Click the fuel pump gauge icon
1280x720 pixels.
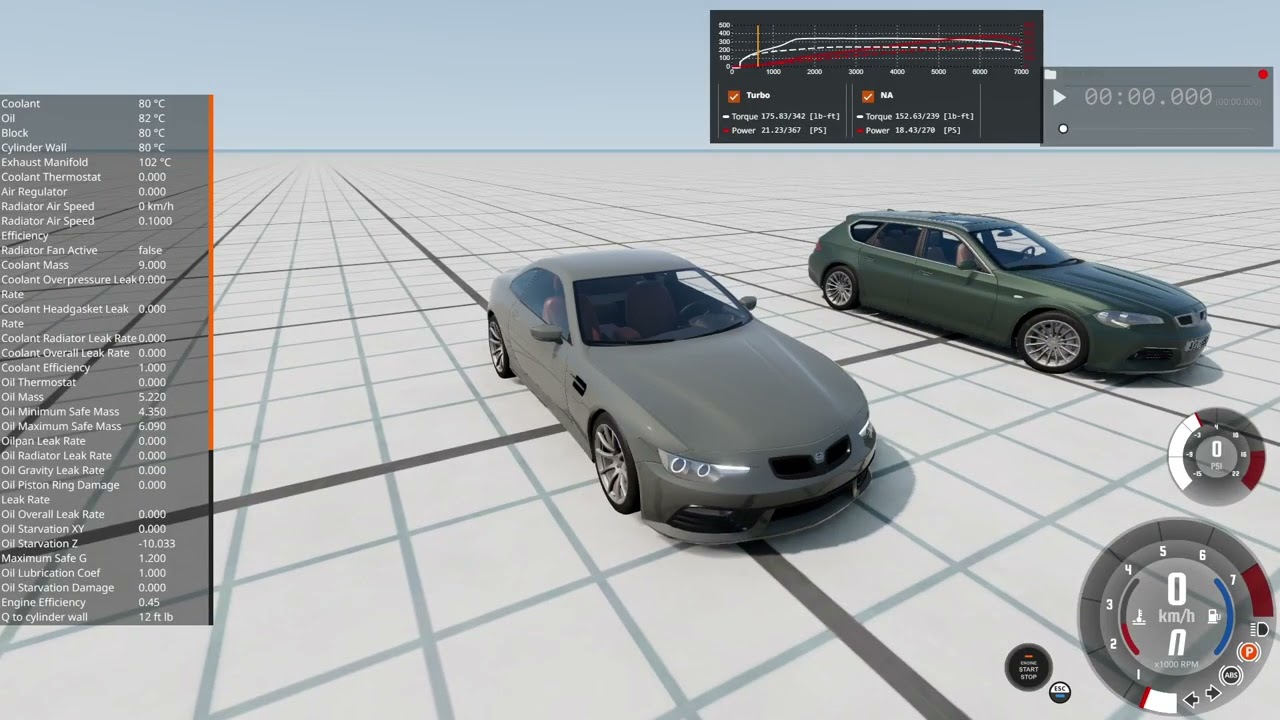[1216, 617]
